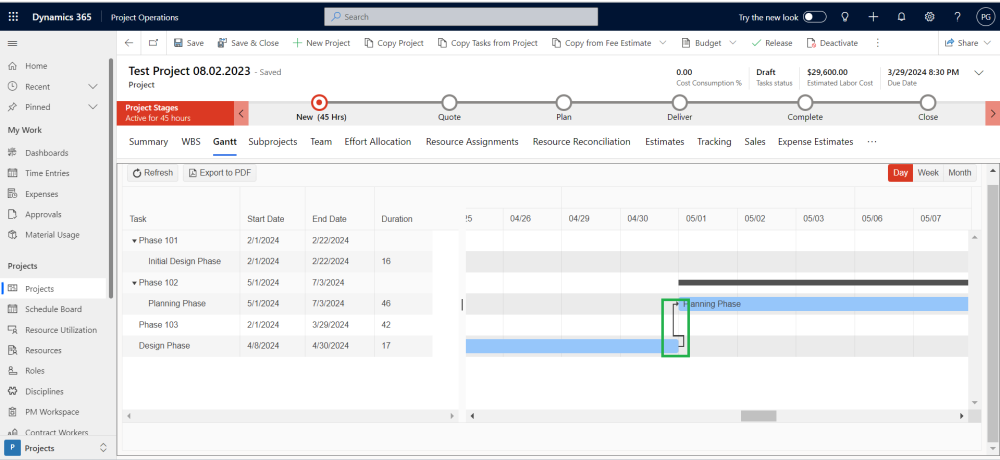Screen dimensions: 1000x460
Task: Click Copy Tasks from Project
Action: pos(488,43)
